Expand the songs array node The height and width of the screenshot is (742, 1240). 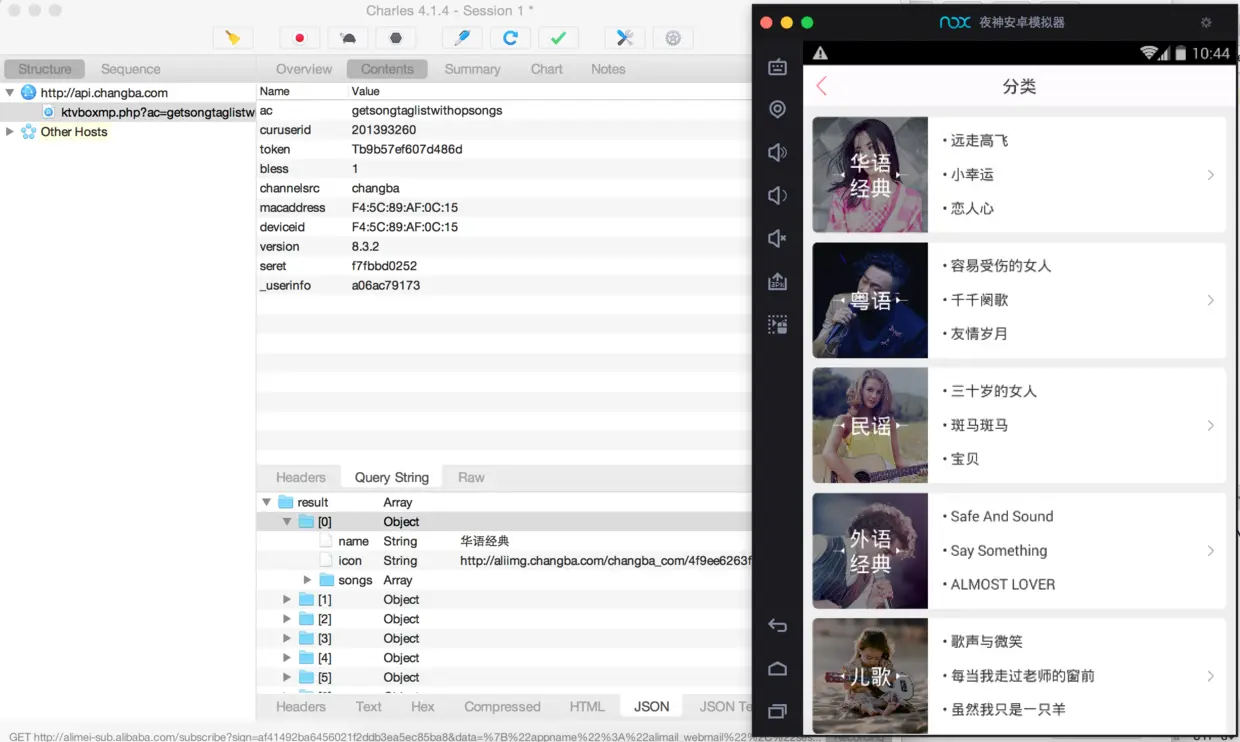(308, 579)
